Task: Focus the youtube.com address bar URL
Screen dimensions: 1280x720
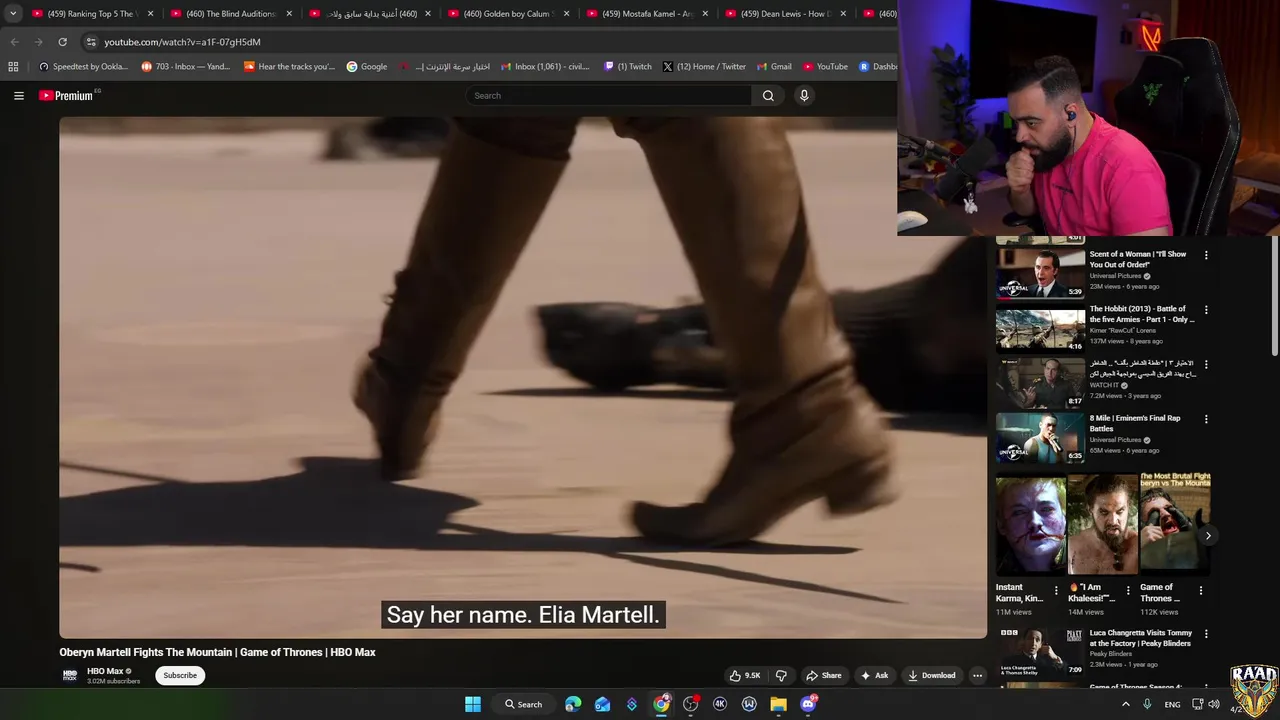Action: click(182, 42)
